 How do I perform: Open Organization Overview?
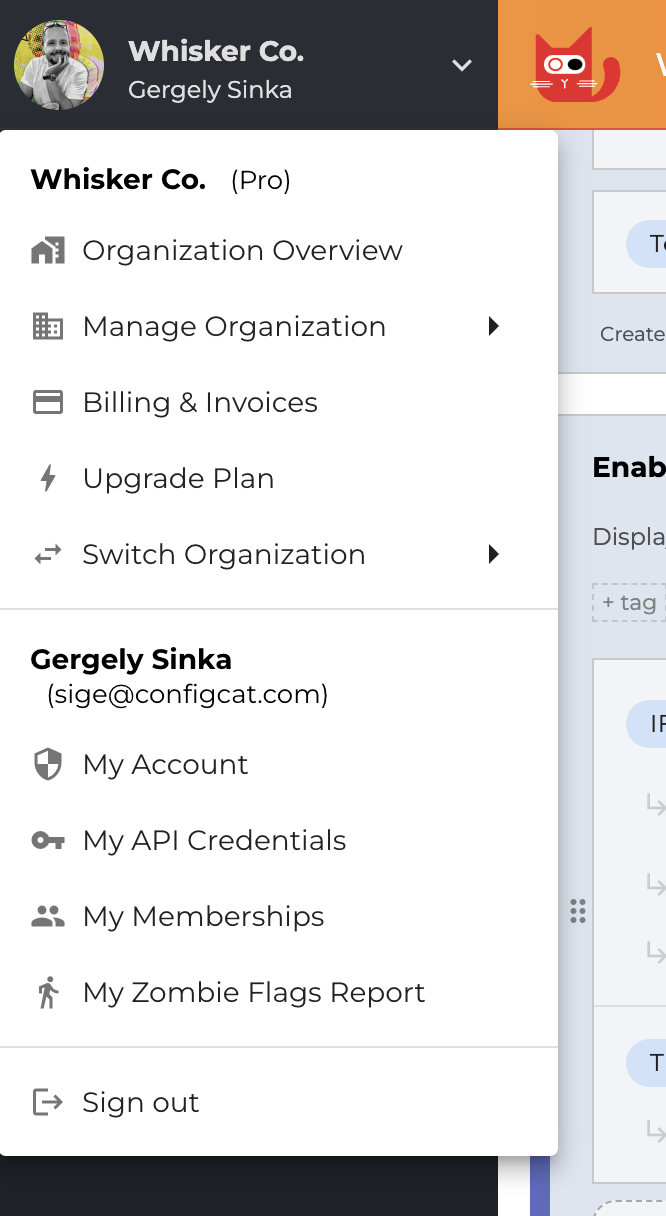[x=242, y=250]
